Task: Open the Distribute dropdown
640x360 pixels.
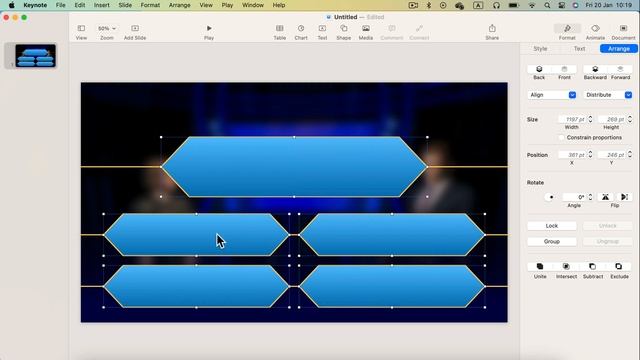Action: tap(608, 95)
